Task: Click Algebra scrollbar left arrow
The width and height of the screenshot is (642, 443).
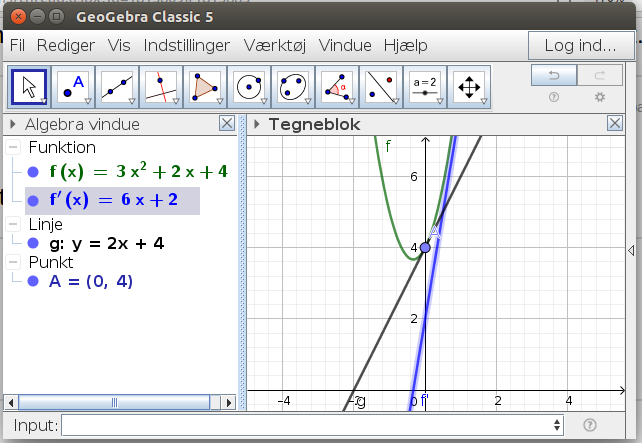Action: pos(11,403)
